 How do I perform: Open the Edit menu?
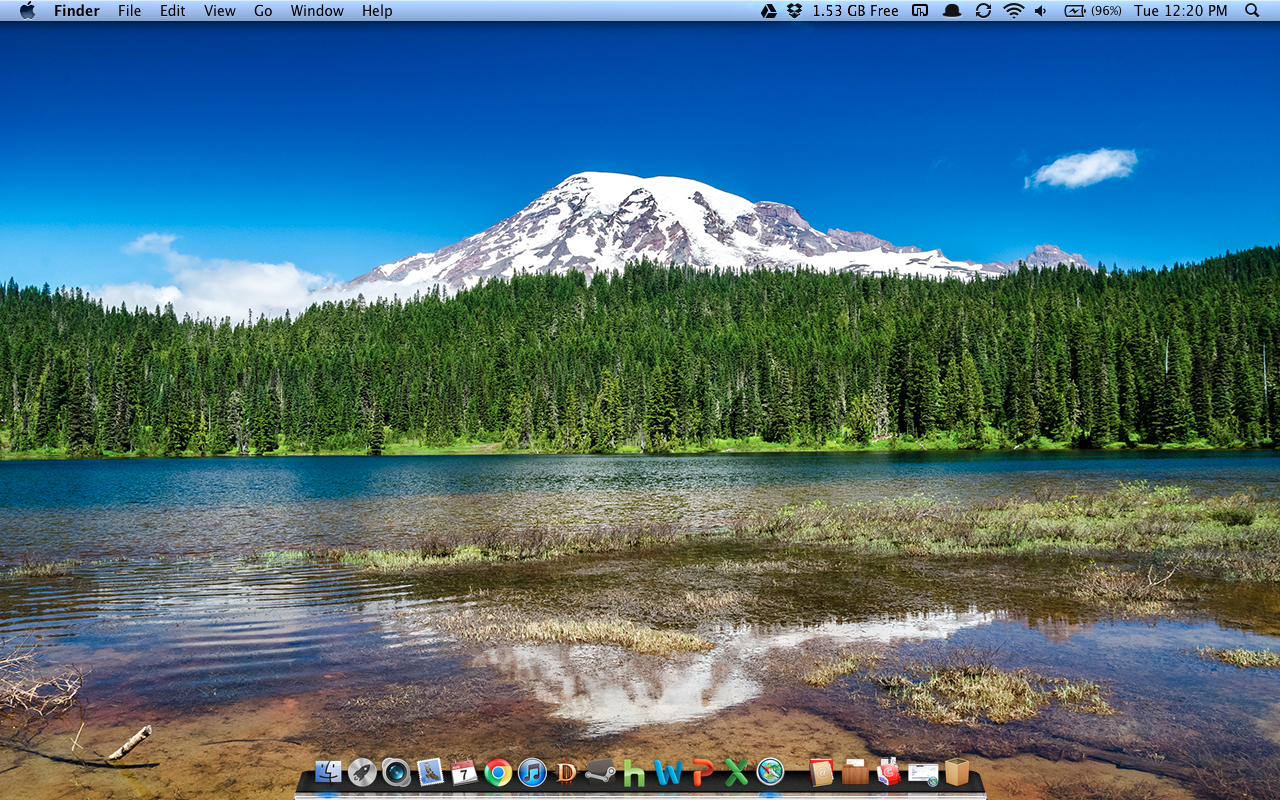coord(173,11)
